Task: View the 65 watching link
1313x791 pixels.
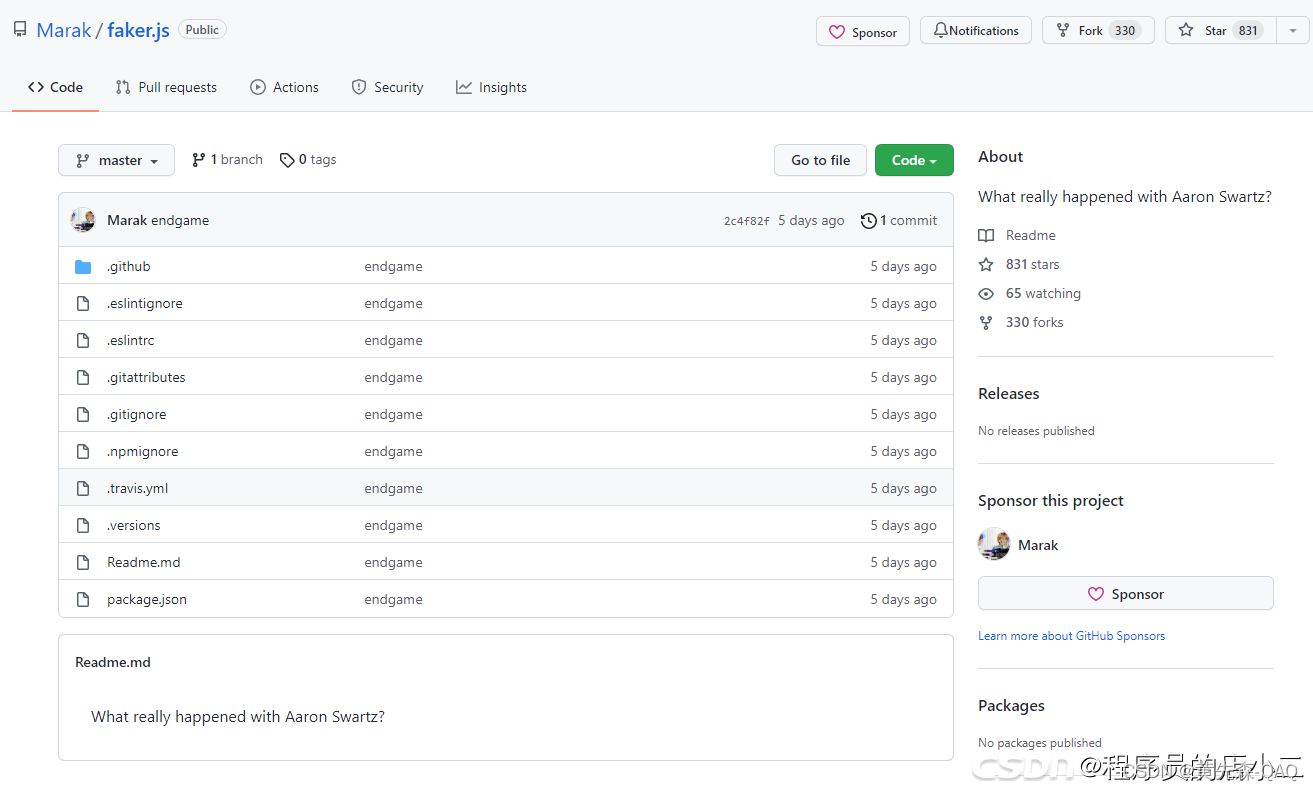Action: tap(1043, 293)
